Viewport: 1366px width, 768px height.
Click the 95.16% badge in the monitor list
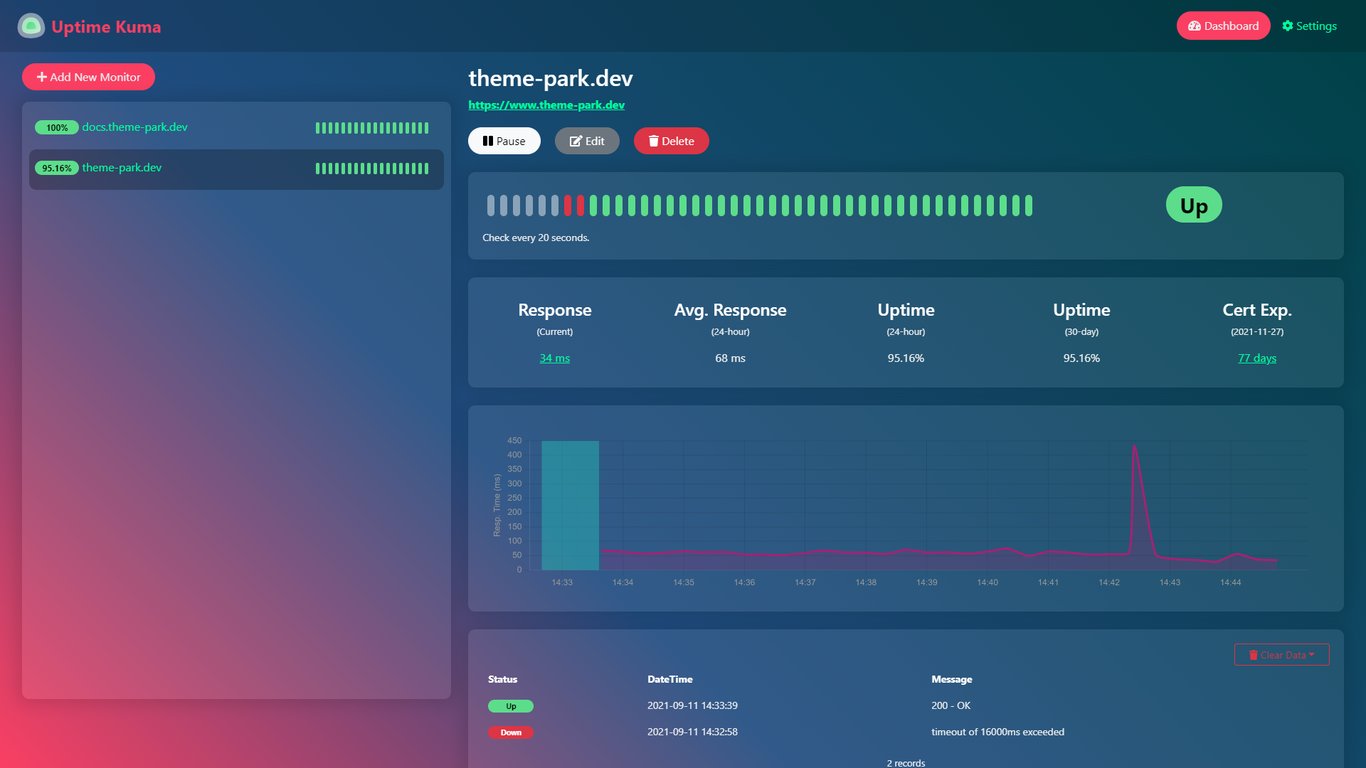point(57,169)
